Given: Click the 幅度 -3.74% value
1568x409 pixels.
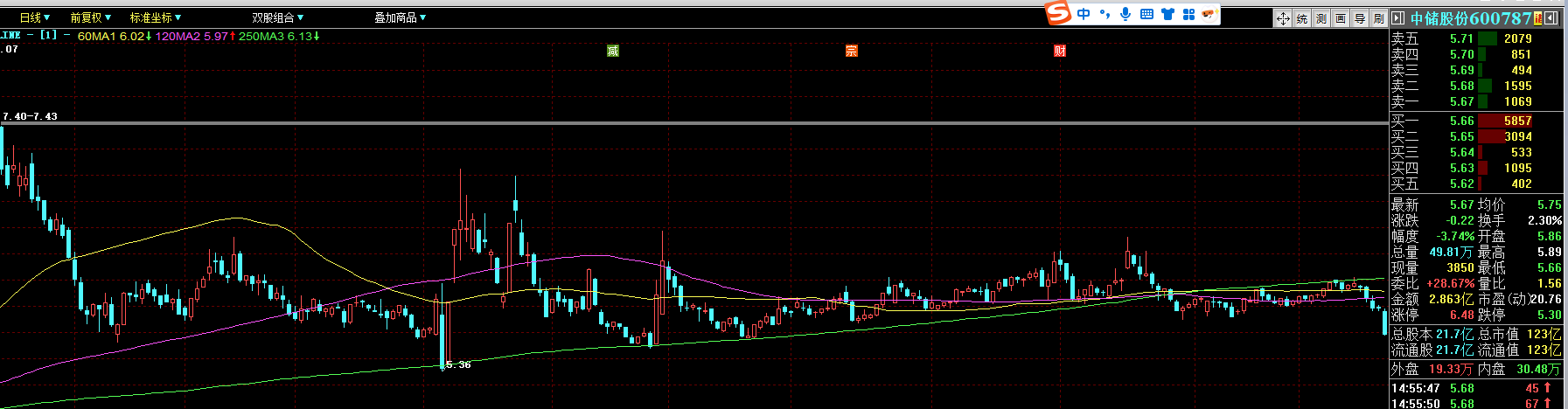Looking at the screenshot, I should pyautogui.click(x=1455, y=236).
